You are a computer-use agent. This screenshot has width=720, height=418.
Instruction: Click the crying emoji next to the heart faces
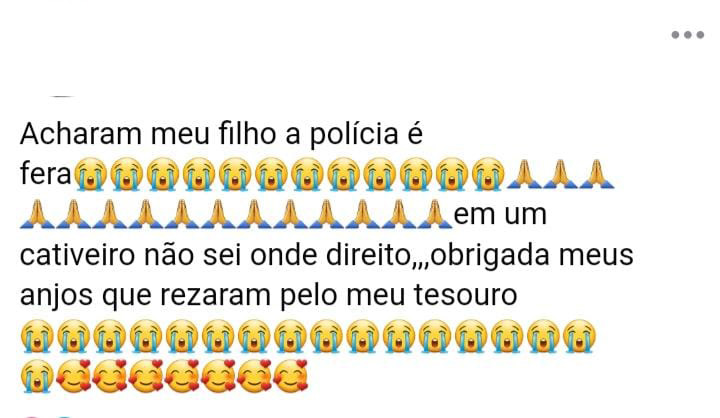37,376
